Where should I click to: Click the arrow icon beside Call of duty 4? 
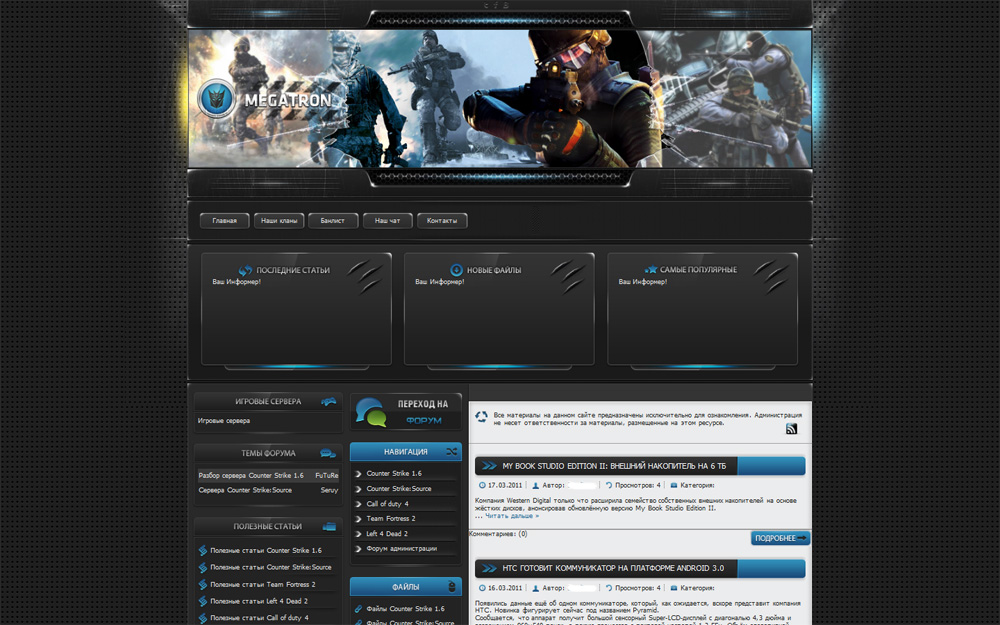pos(358,504)
